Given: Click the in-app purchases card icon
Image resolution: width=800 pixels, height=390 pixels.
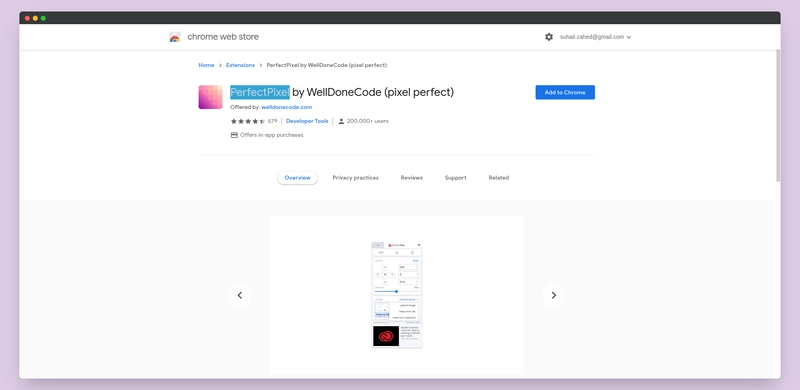Looking at the screenshot, I should click(234, 135).
